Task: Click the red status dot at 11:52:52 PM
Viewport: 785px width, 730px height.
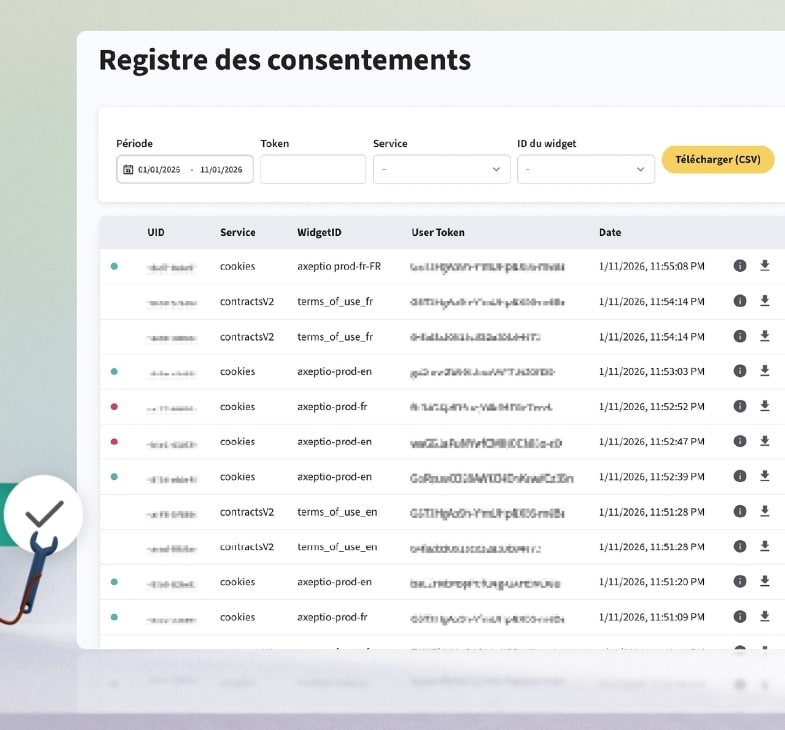Action: tap(114, 407)
